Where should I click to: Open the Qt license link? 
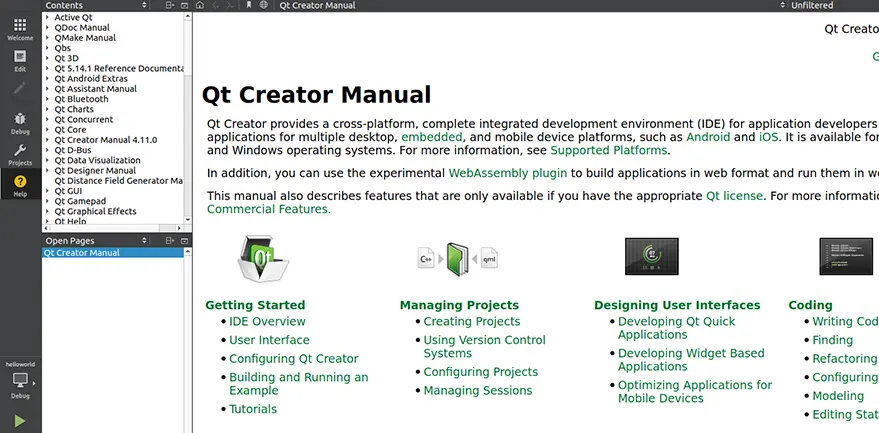[x=734, y=196]
